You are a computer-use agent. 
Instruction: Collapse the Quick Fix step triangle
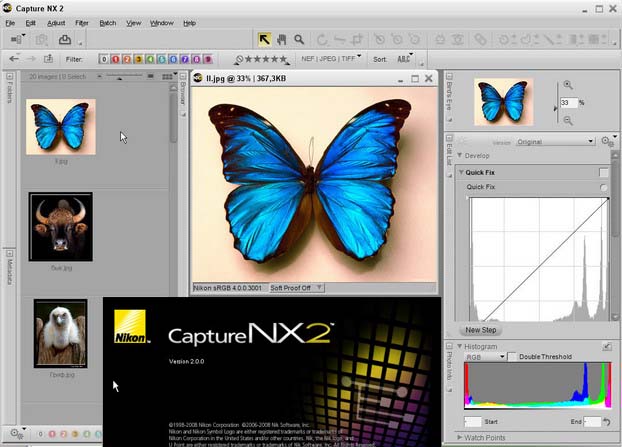tap(461, 172)
